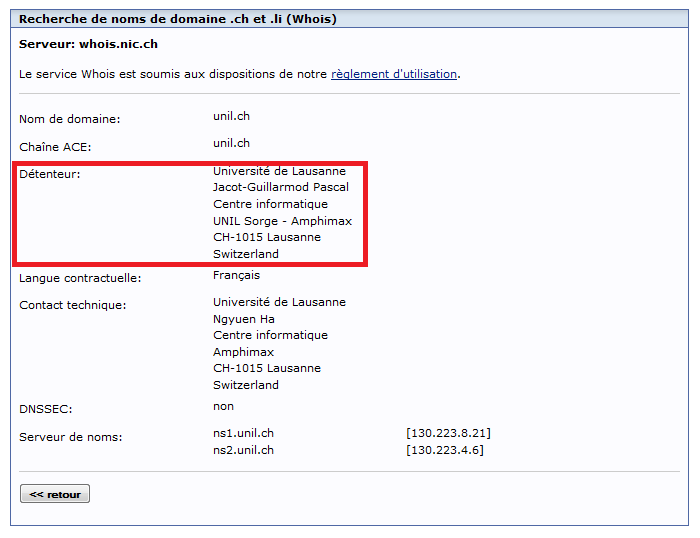This screenshot has height=538, width=700.
Task: Click the unil.ch value for Chaîne ACE
Action: 231,143
